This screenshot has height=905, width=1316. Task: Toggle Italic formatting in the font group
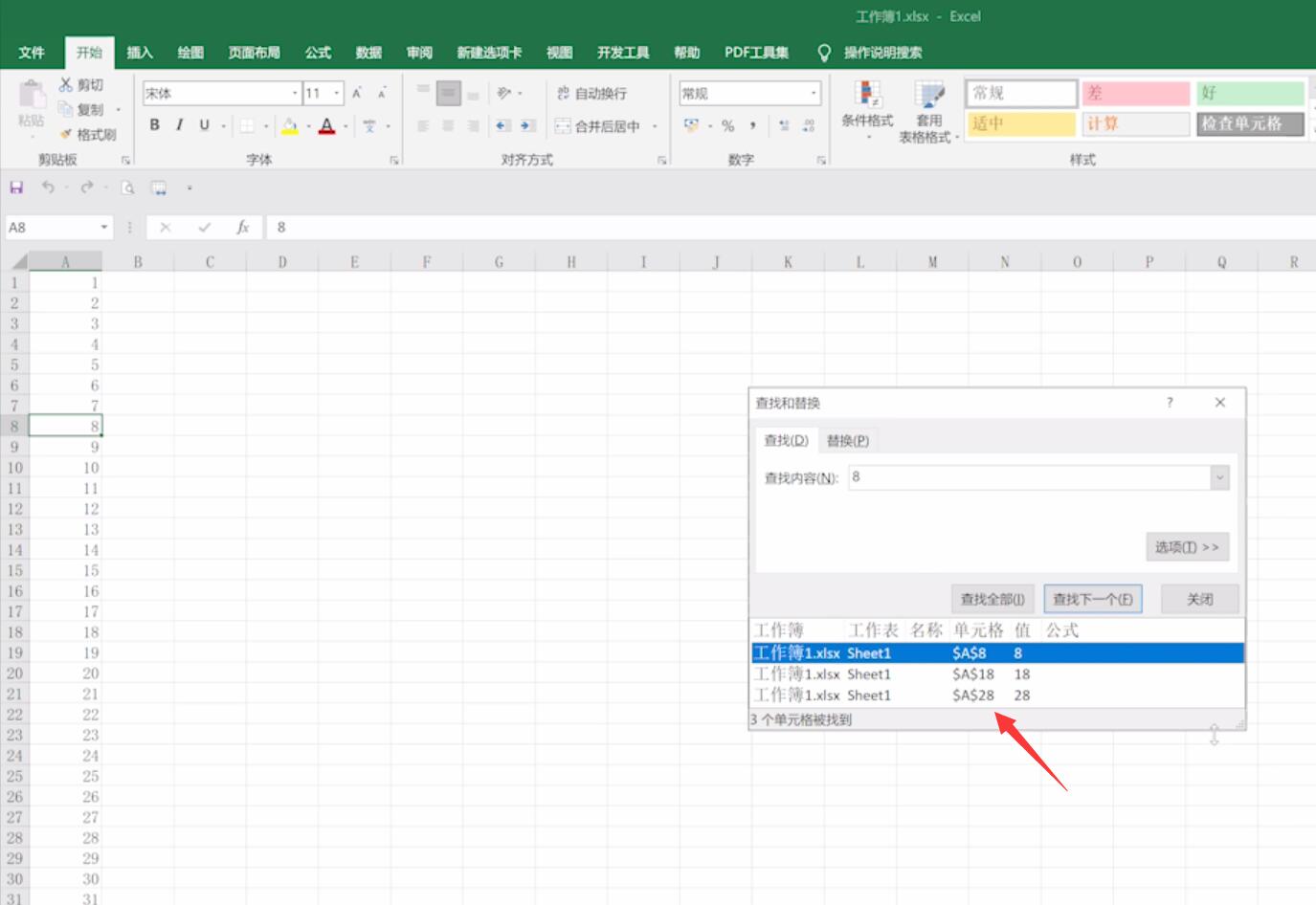(179, 125)
